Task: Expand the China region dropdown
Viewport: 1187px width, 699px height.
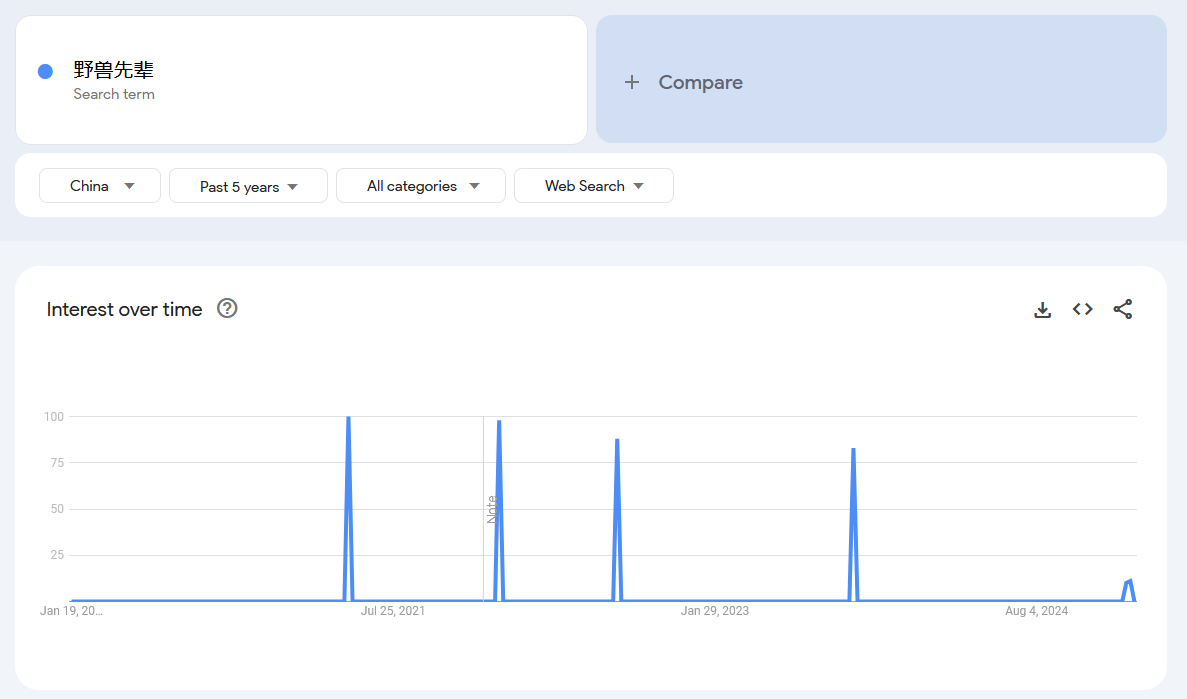Action: (x=100, y=186)
